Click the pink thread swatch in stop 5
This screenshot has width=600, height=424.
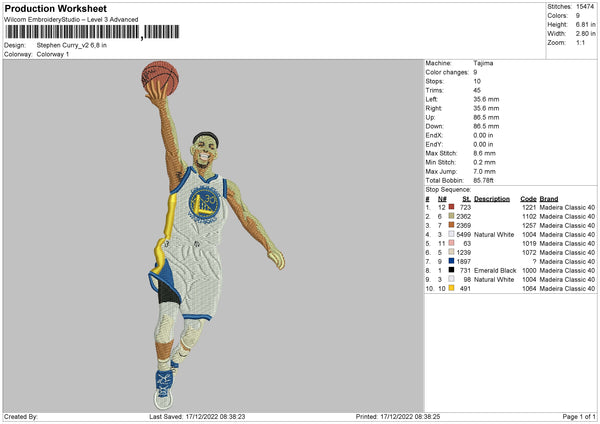[452, 243]
